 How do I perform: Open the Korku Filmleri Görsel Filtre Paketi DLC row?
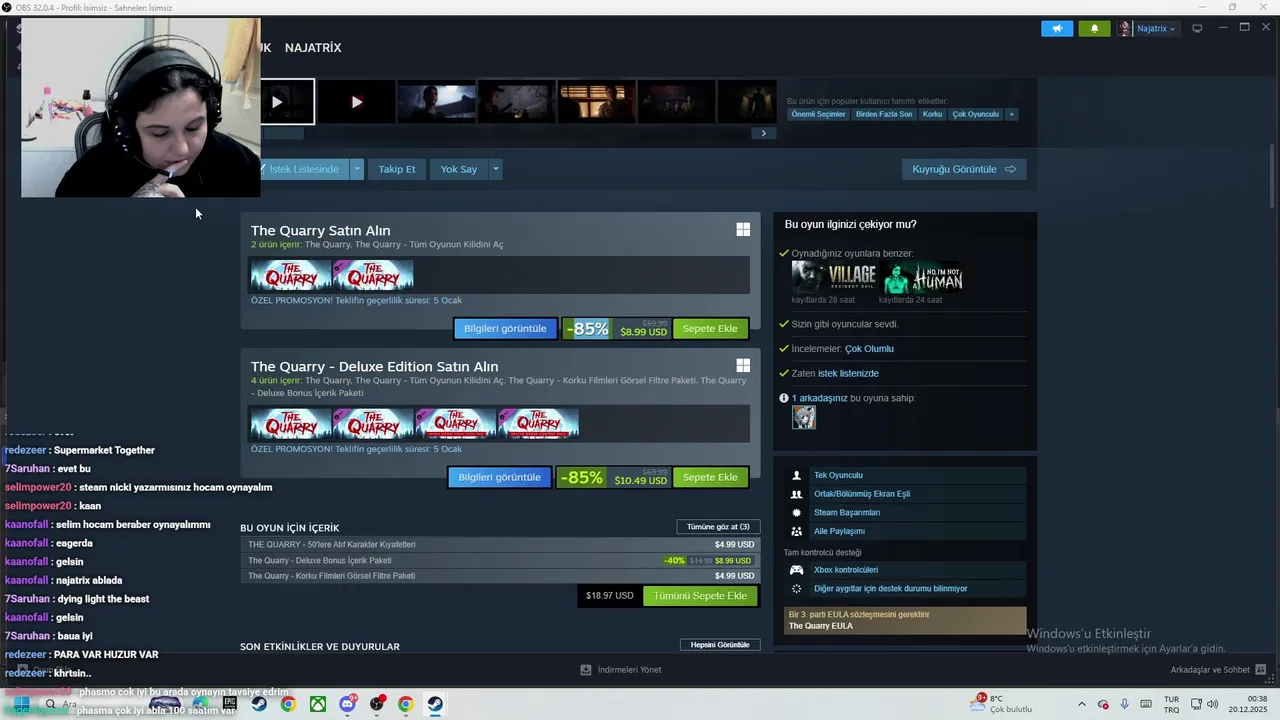(499, 576)
